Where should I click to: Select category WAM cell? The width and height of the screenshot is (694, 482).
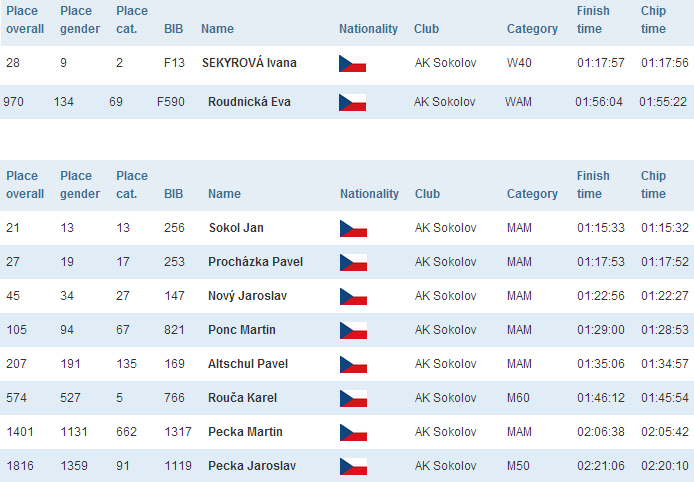[518, 102]
